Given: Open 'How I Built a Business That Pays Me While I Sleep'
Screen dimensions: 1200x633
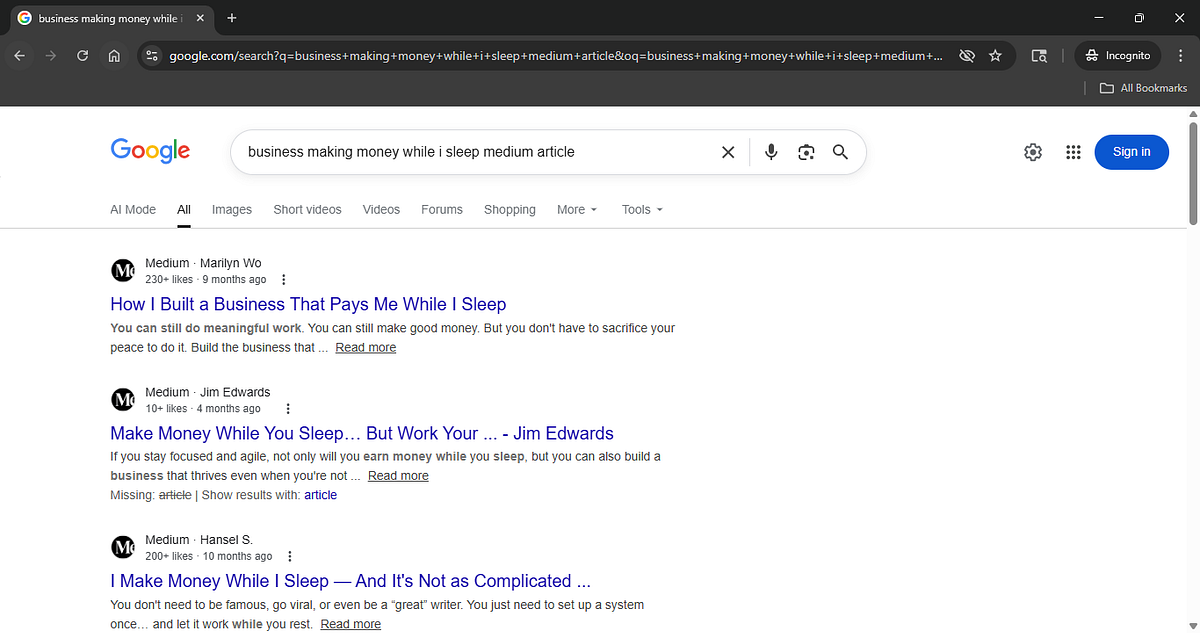Looking at the screenshot, I should point(308,304).
